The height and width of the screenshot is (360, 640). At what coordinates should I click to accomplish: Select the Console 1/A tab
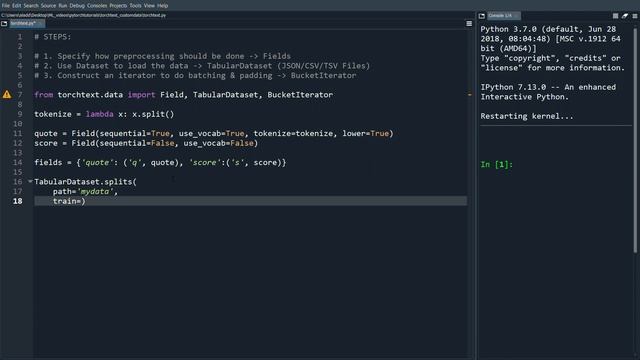[503, 16]
